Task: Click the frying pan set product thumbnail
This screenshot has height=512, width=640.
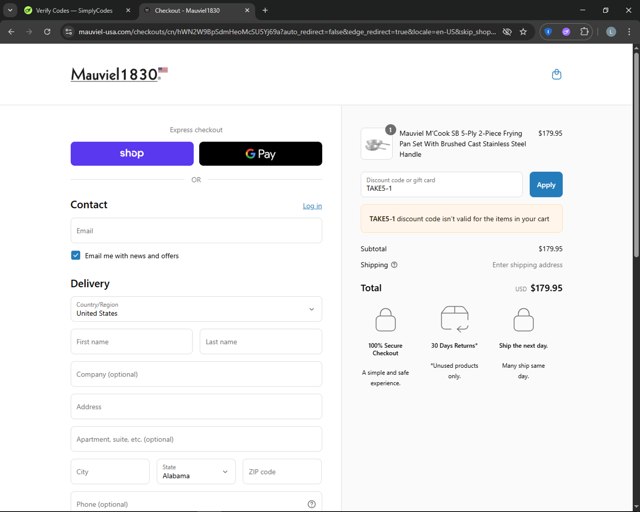Action: point(376,144)
